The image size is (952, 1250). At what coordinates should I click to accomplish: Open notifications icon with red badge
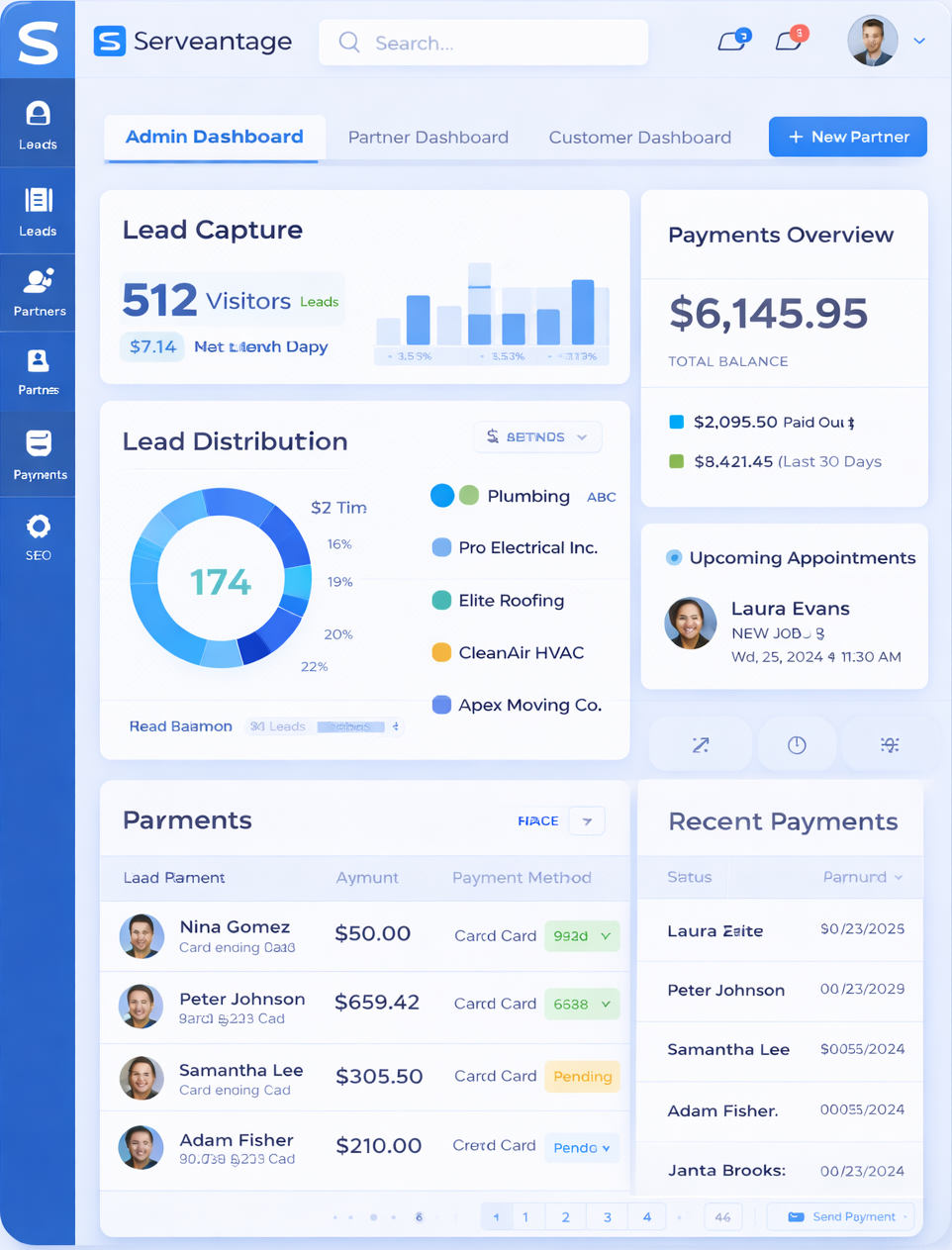[789, 41]
